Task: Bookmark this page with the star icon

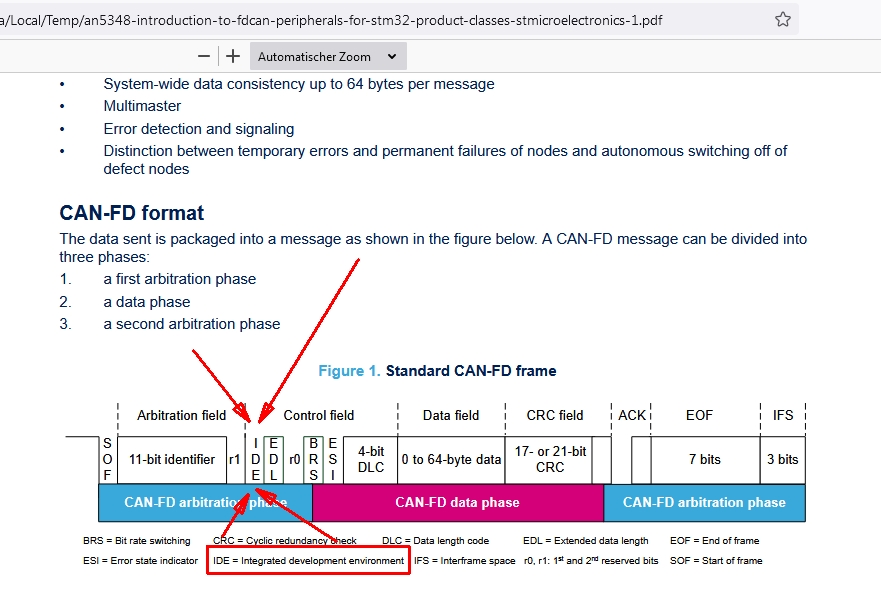Action: click(783, 20)
